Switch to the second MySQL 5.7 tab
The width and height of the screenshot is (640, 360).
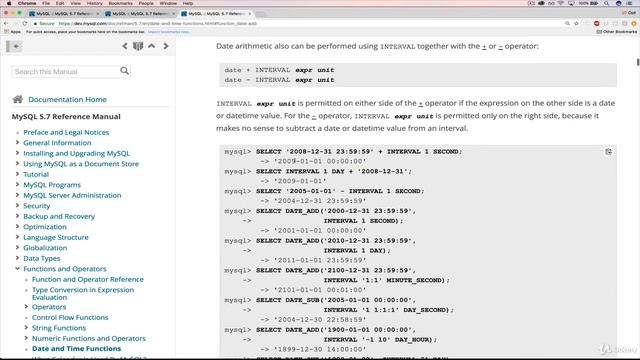pos(140,14)
